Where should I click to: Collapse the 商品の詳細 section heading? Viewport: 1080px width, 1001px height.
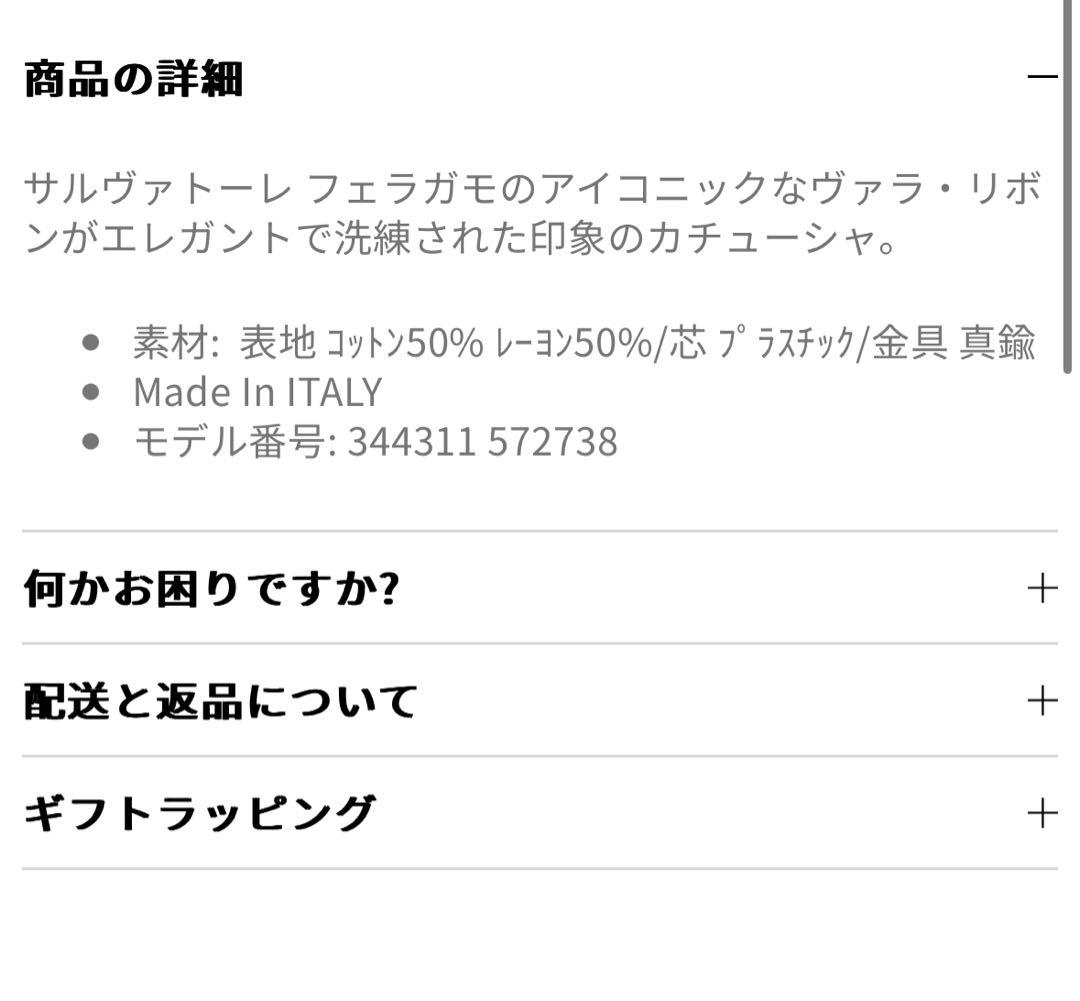(x=133, y=79)
